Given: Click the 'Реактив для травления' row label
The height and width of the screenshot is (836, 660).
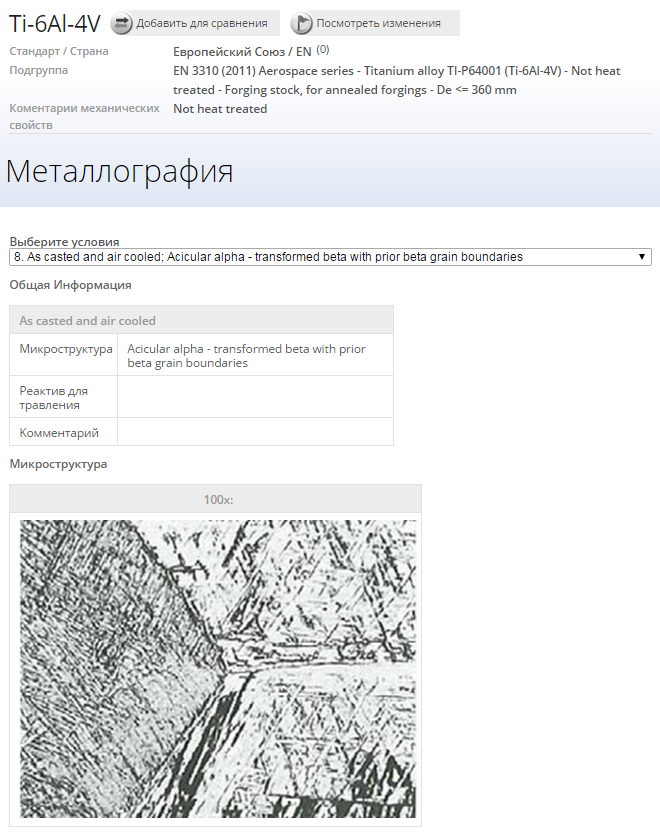Looking at the screenshot, I should [x=54, y=398].
